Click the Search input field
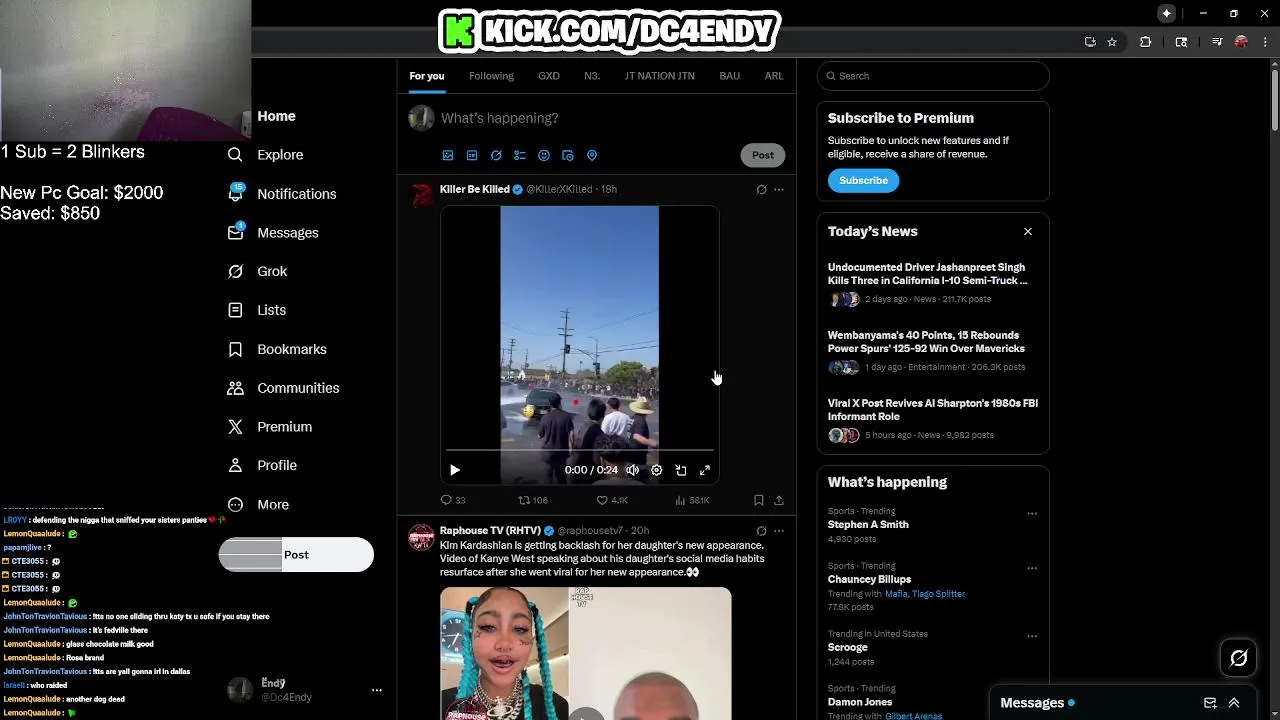The image size is (1280, 720). pyautogui.click(x=933, y=76)
